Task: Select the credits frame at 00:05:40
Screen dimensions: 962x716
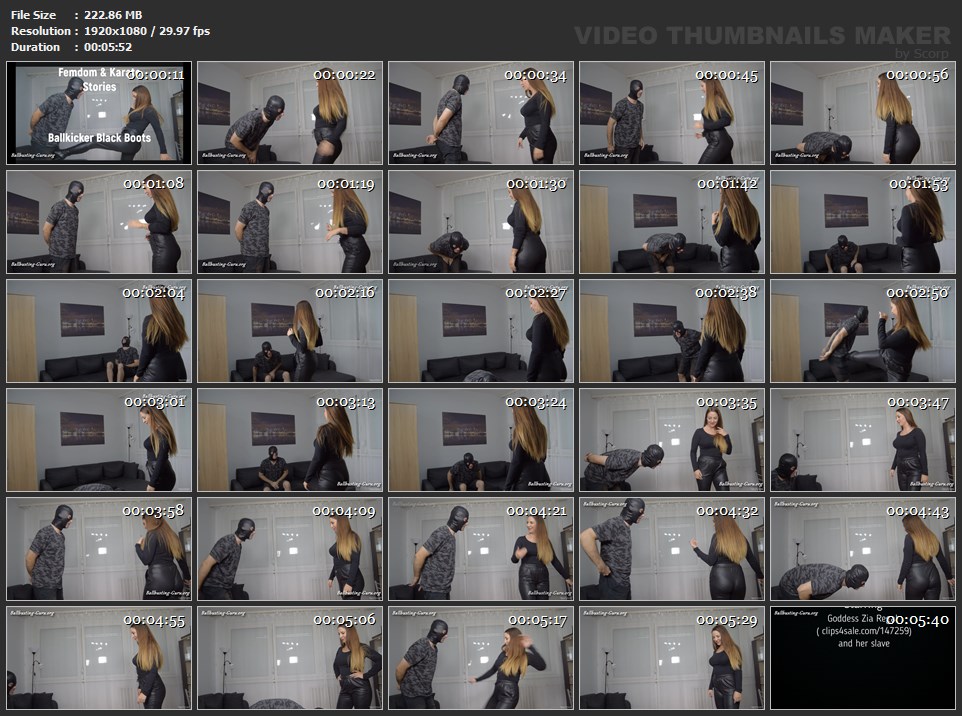Action: (x=863, y=658)
